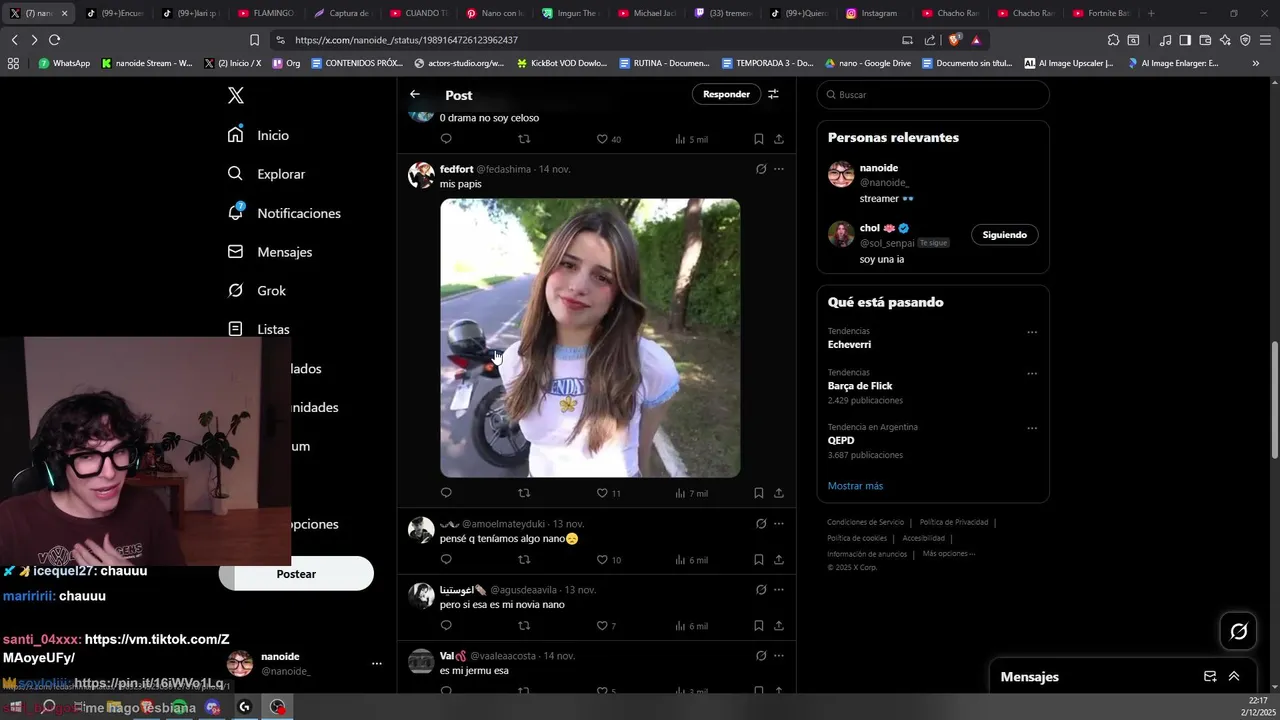Open Grok icon on @amoelmateyduki's reply
This screenshot has height=720, width=1280.
click(761, 523)
